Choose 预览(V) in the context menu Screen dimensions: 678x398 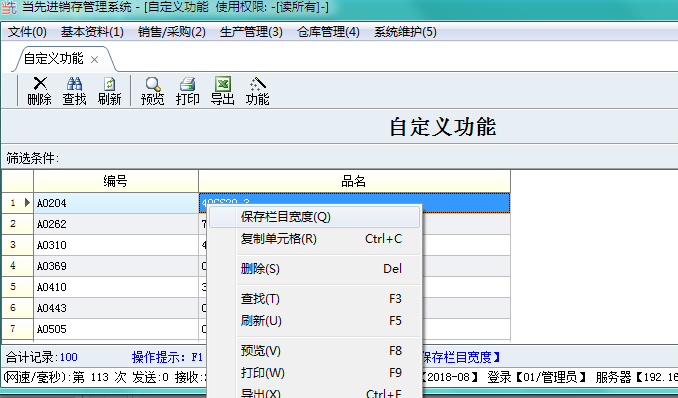click(x=314, y=351)
